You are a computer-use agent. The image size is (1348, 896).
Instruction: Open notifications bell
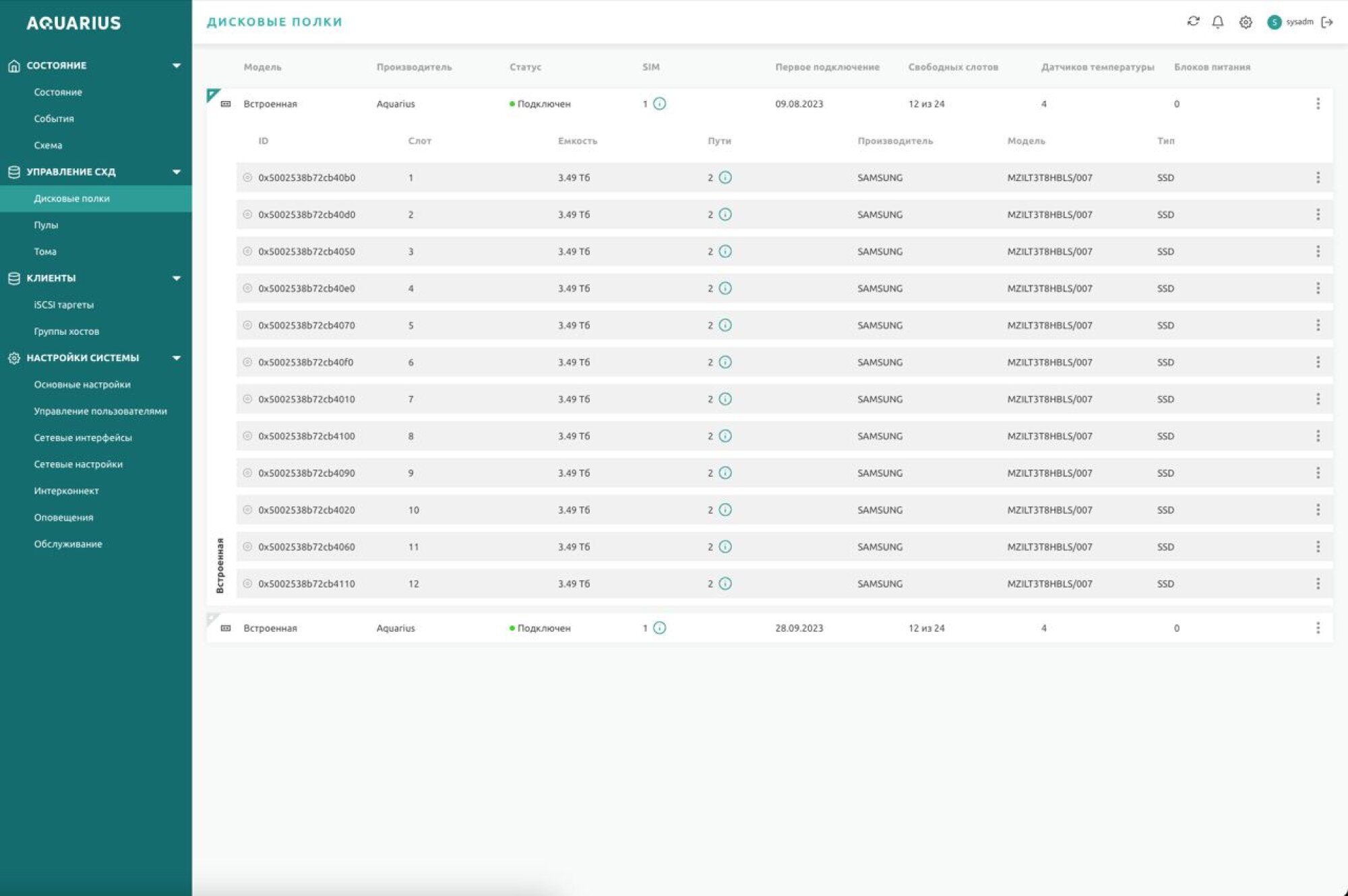1218,22
